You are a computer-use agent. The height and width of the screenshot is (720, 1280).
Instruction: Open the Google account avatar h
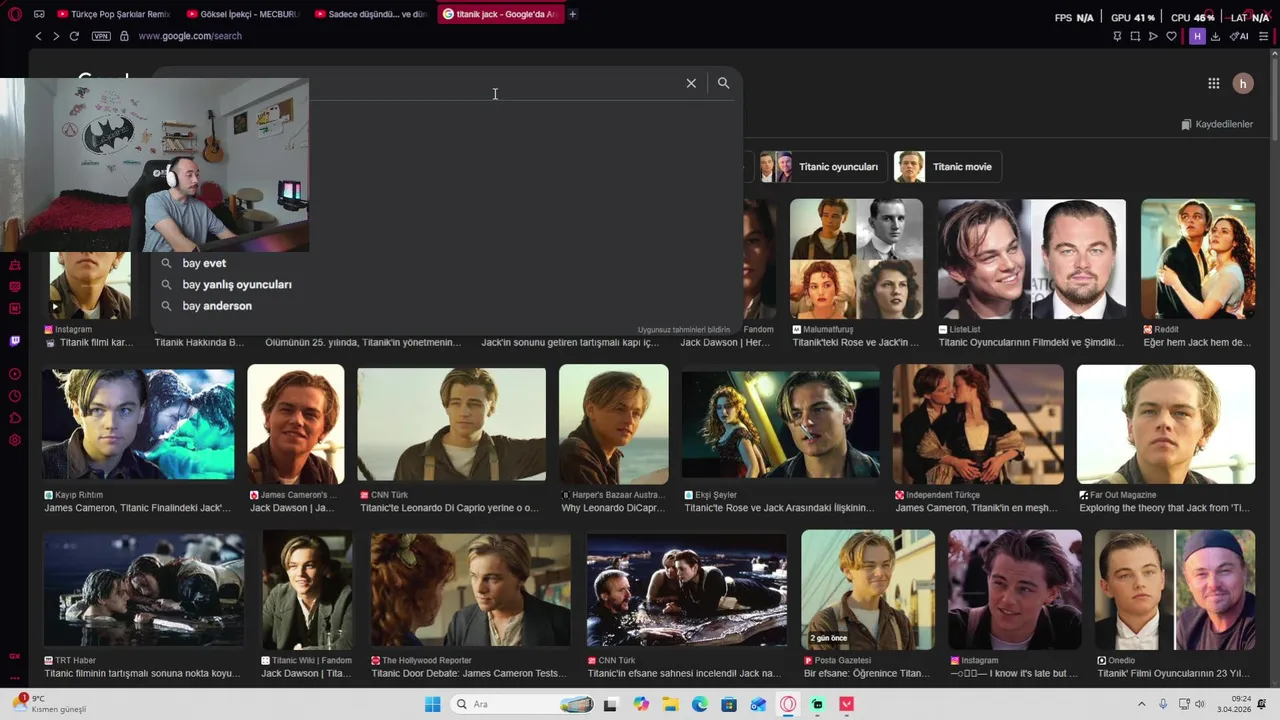coord(1243,84)
